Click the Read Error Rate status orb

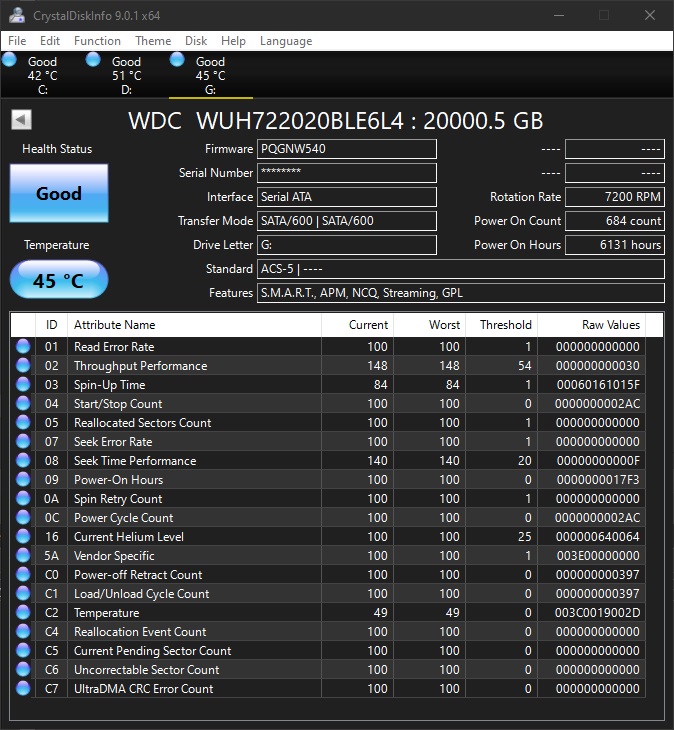click(23, 346)
